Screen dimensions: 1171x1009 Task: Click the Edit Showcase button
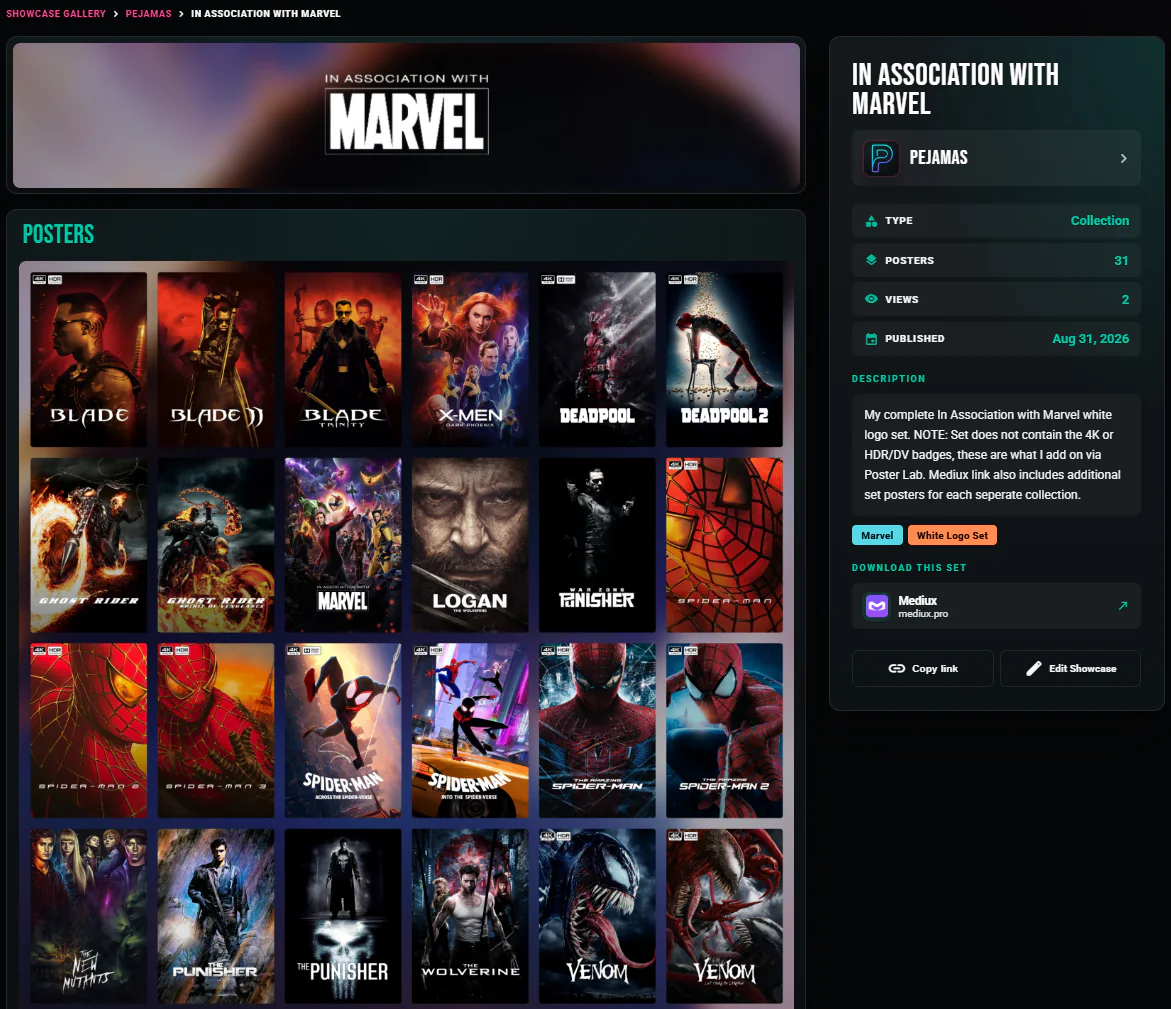point(1070,668)
